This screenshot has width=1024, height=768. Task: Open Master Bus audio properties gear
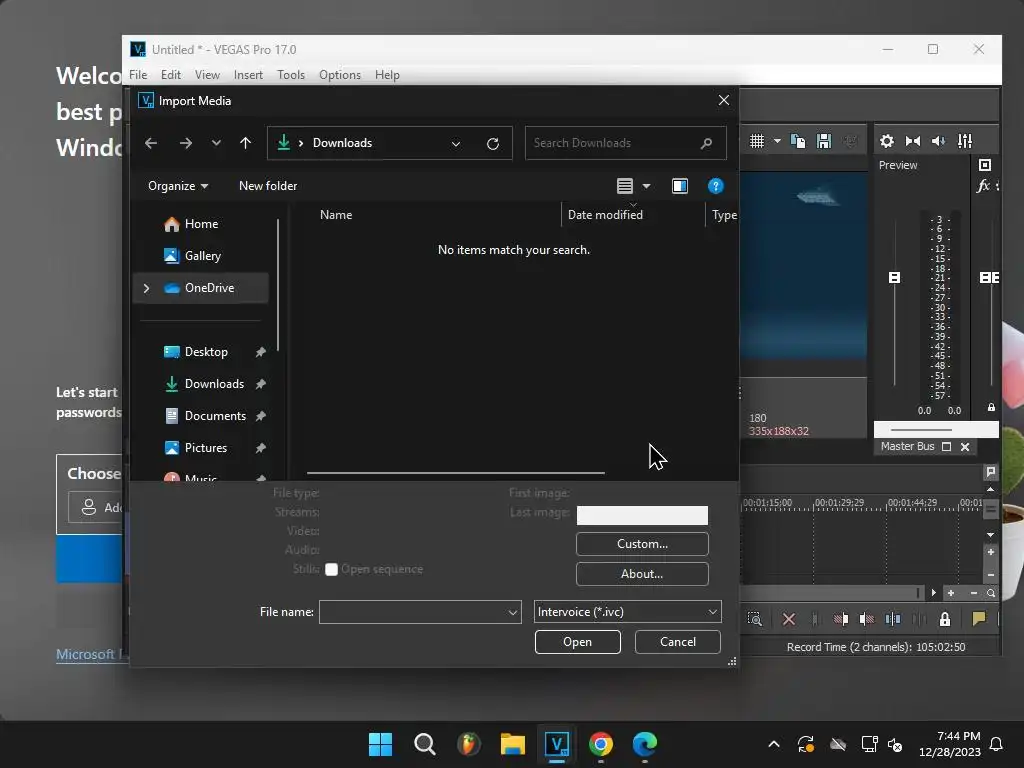[887, 141]
